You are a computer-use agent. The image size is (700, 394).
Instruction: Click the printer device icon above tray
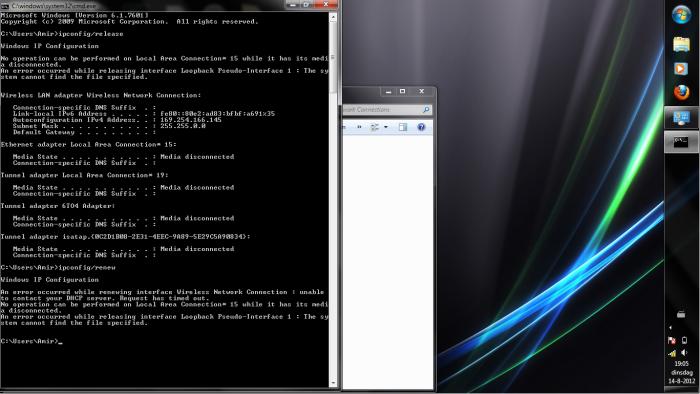click(681, 314)
